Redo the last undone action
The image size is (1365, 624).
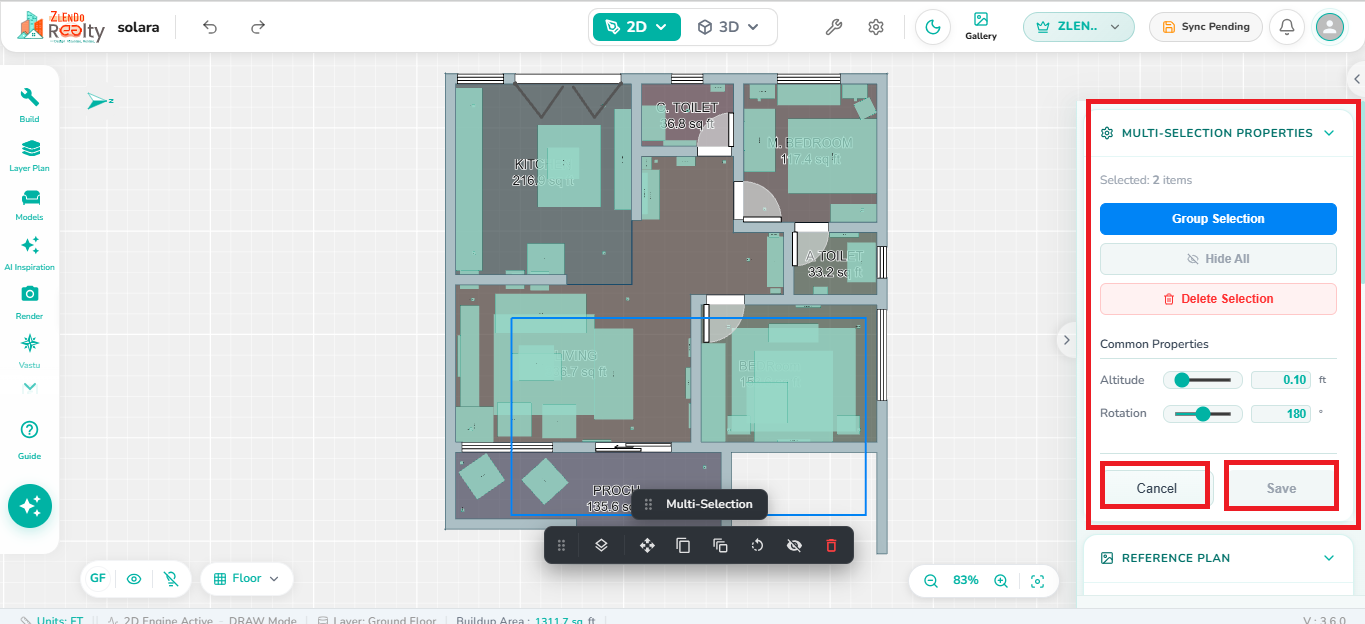258,27
